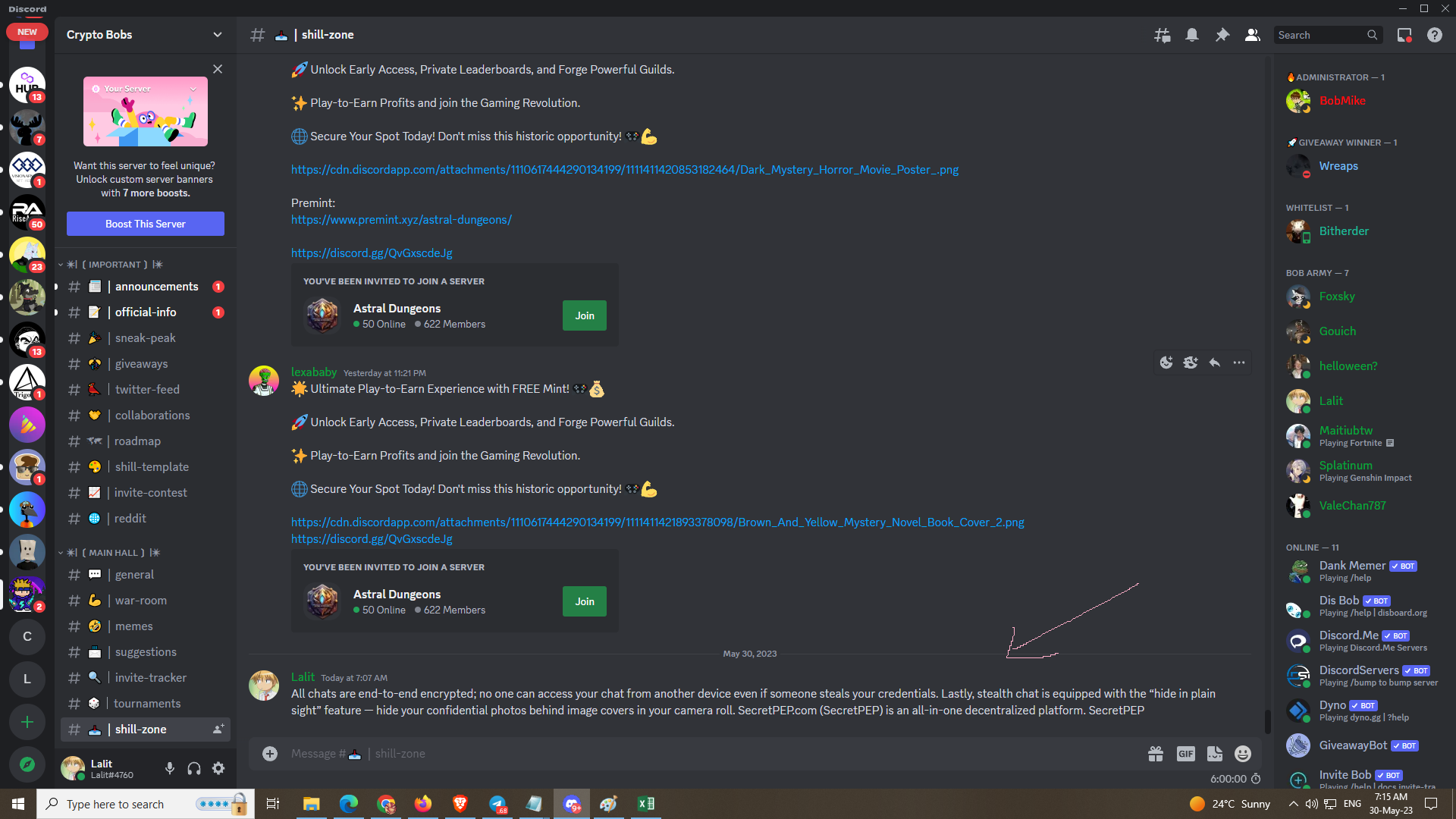The height and width of the screenshot is (819, 1456).
Task: Open the gift Nitro icon
Action: 1156,754
